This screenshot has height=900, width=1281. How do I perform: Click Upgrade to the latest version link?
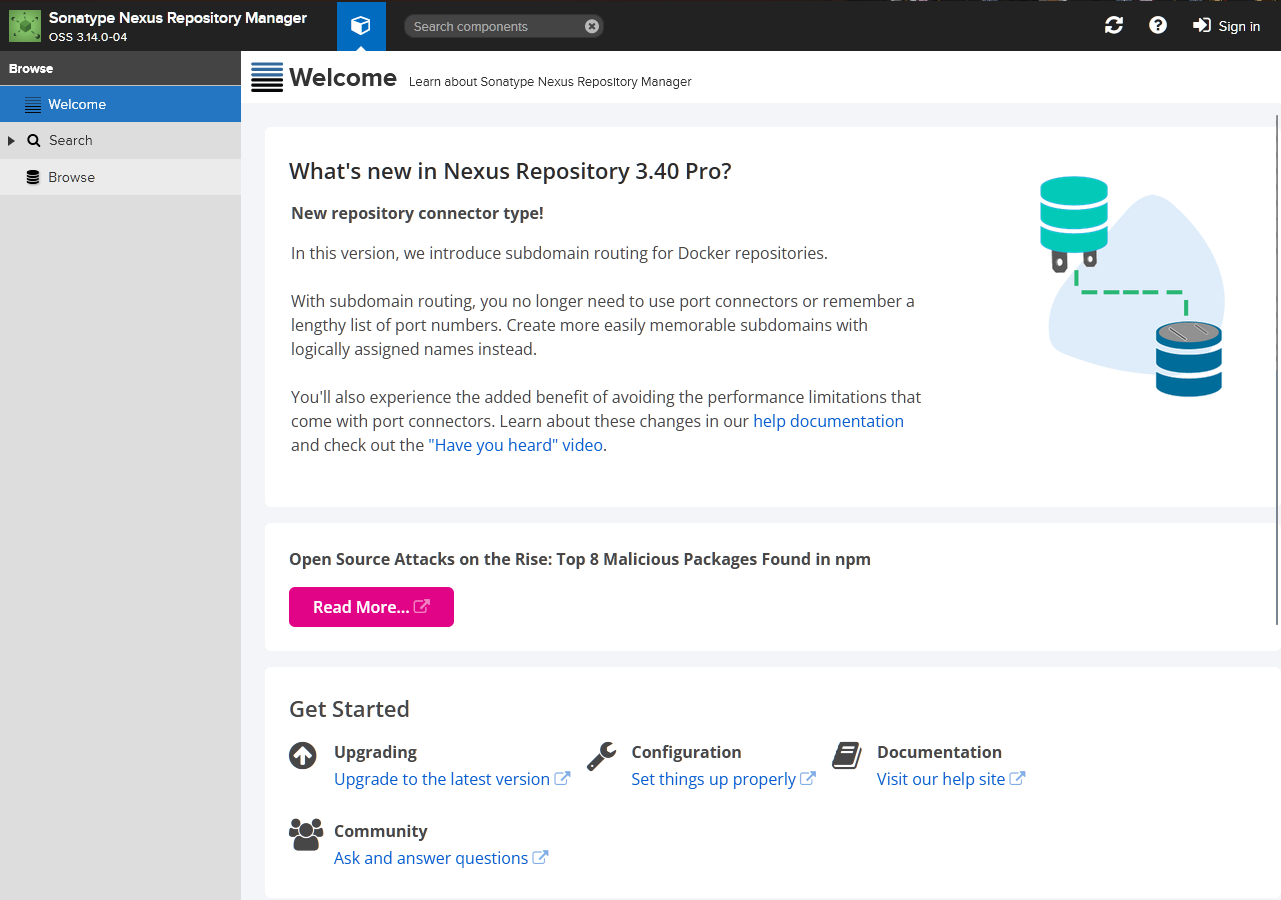[442, 779]
